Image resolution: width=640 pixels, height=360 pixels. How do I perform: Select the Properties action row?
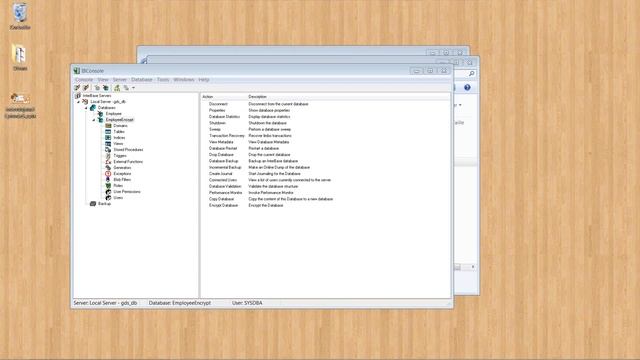pos(326,110)
